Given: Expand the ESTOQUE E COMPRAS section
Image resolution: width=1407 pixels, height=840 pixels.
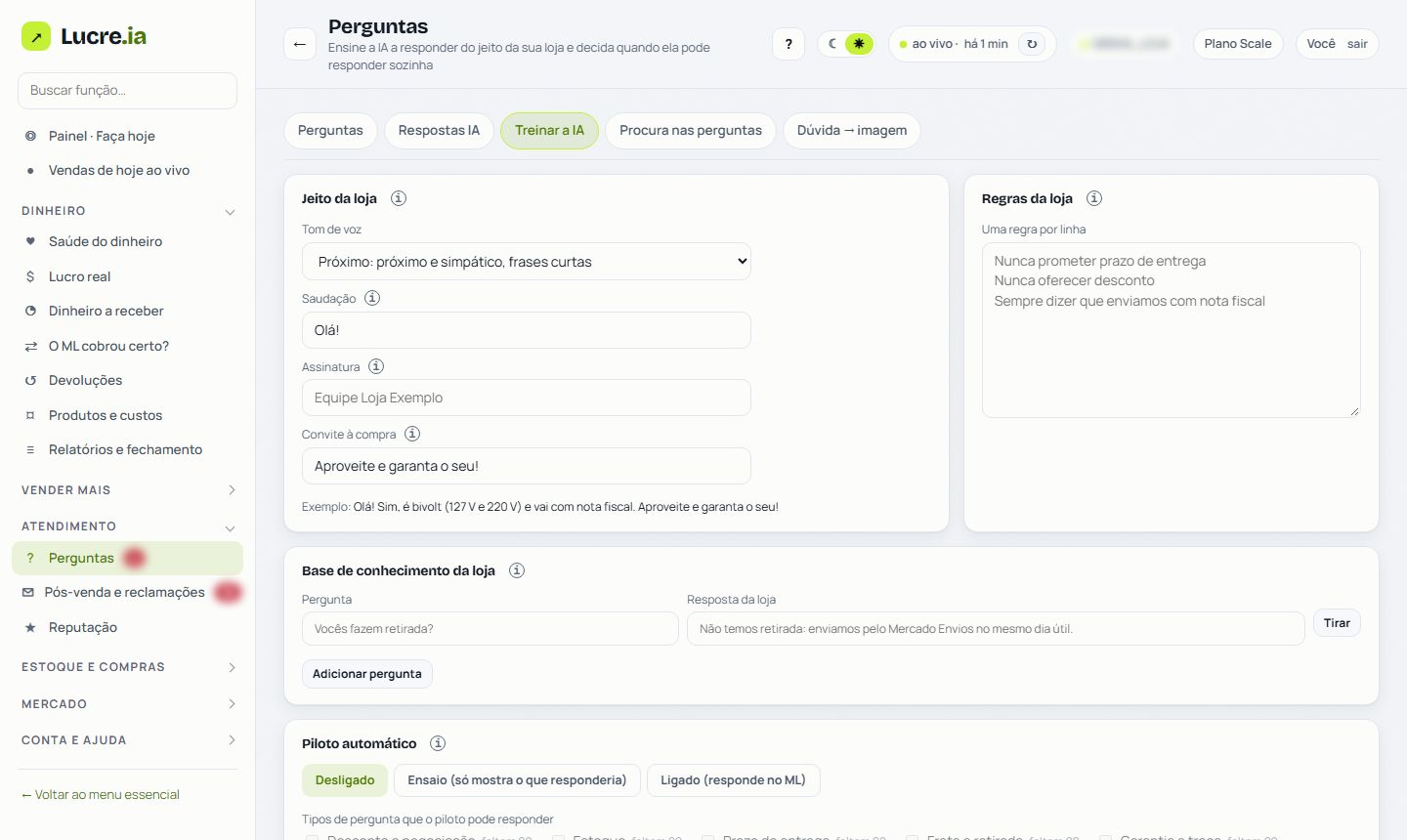Looking at the screenshot, I should click(128, 667).
